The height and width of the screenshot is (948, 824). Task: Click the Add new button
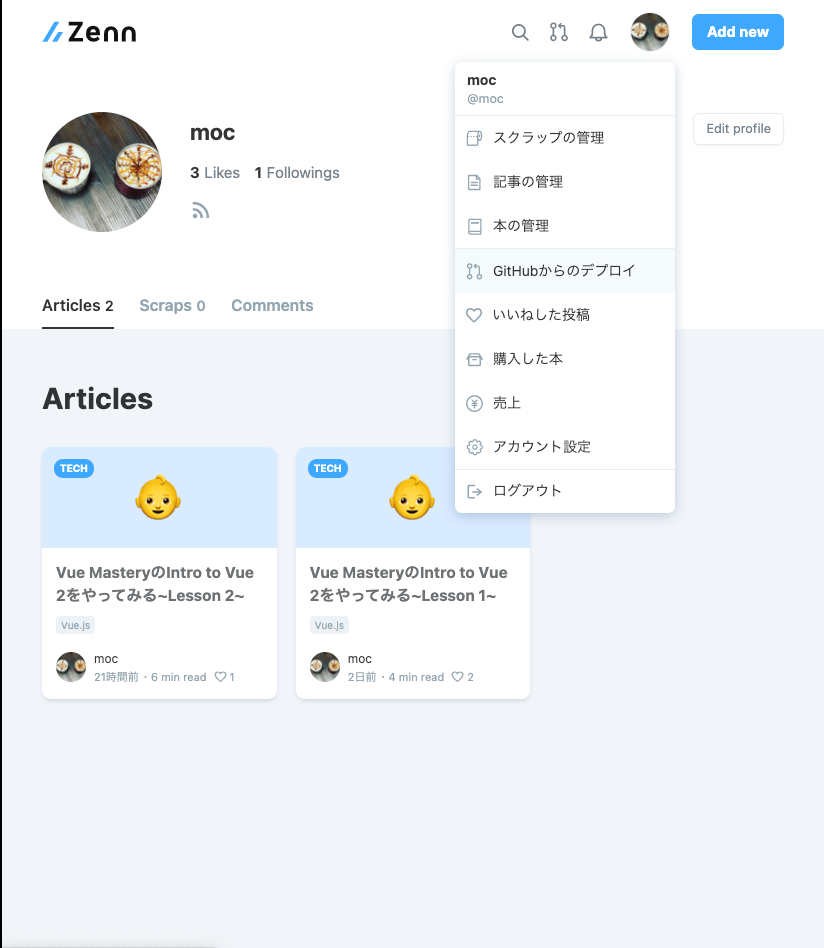point(738,32)
